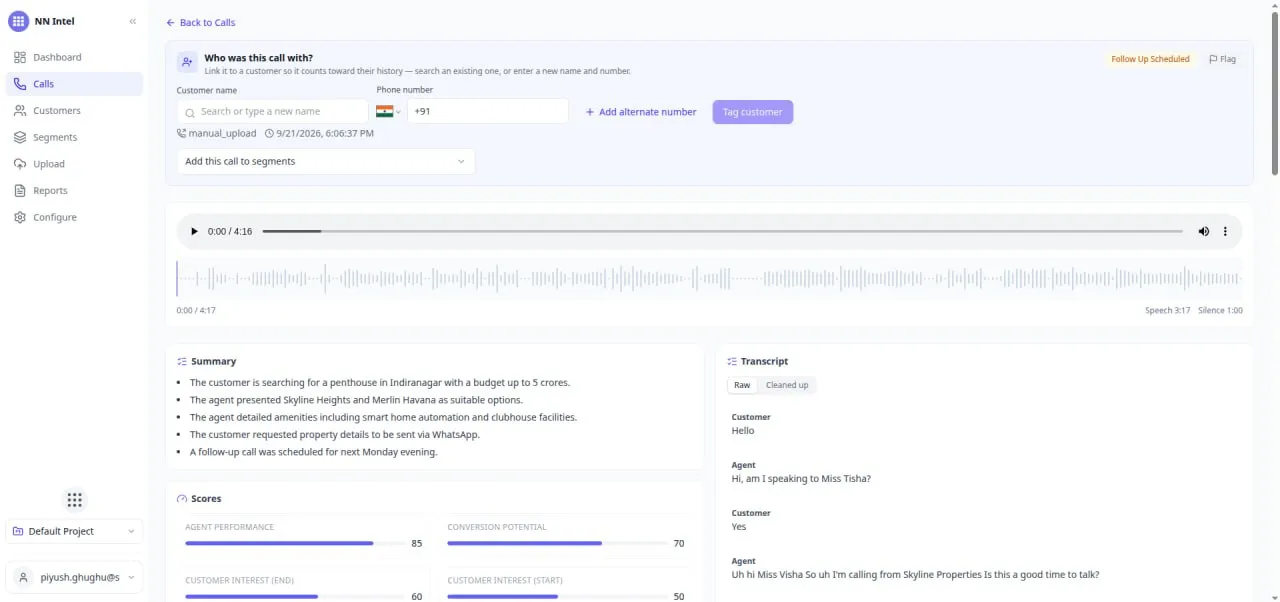Click the audio progress seek bar
The image size is (1280, 602).
pyautogui.click(x=723, y=231)
